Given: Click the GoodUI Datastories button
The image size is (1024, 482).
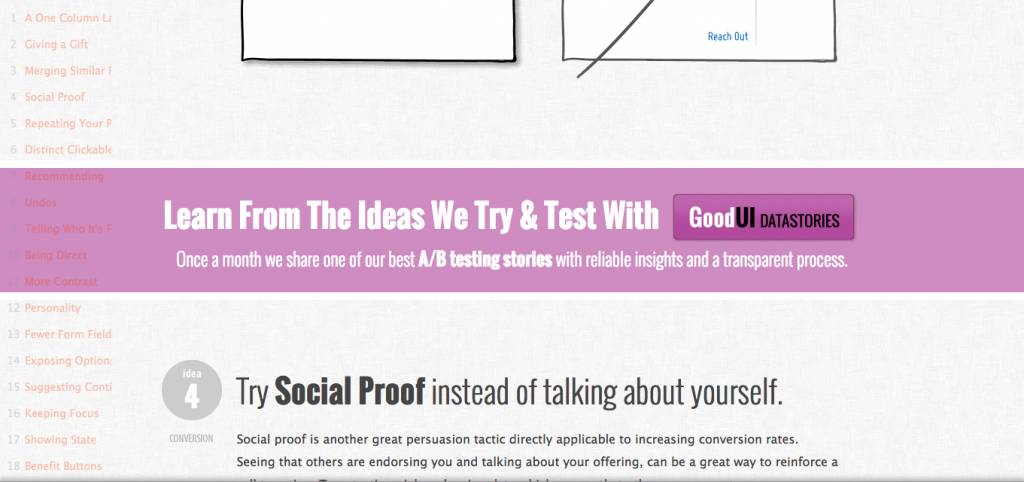Looking at the screenshot, I should [764, 217].
